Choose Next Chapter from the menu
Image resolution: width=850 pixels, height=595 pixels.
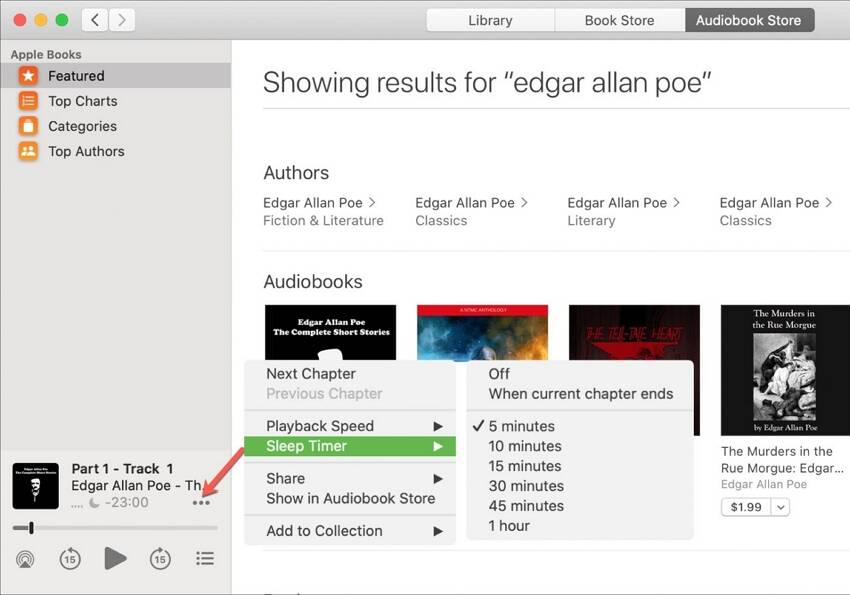coord(350,374)
